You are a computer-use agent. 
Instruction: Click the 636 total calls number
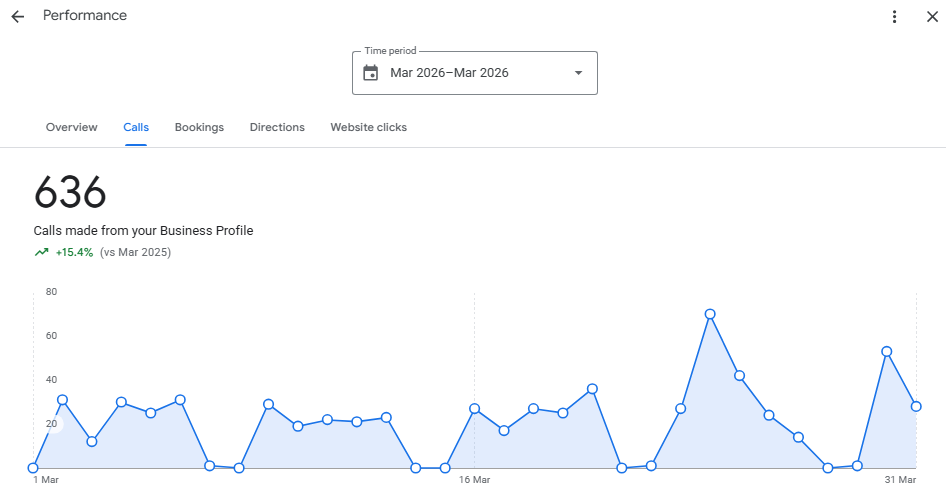coord(70,192)
